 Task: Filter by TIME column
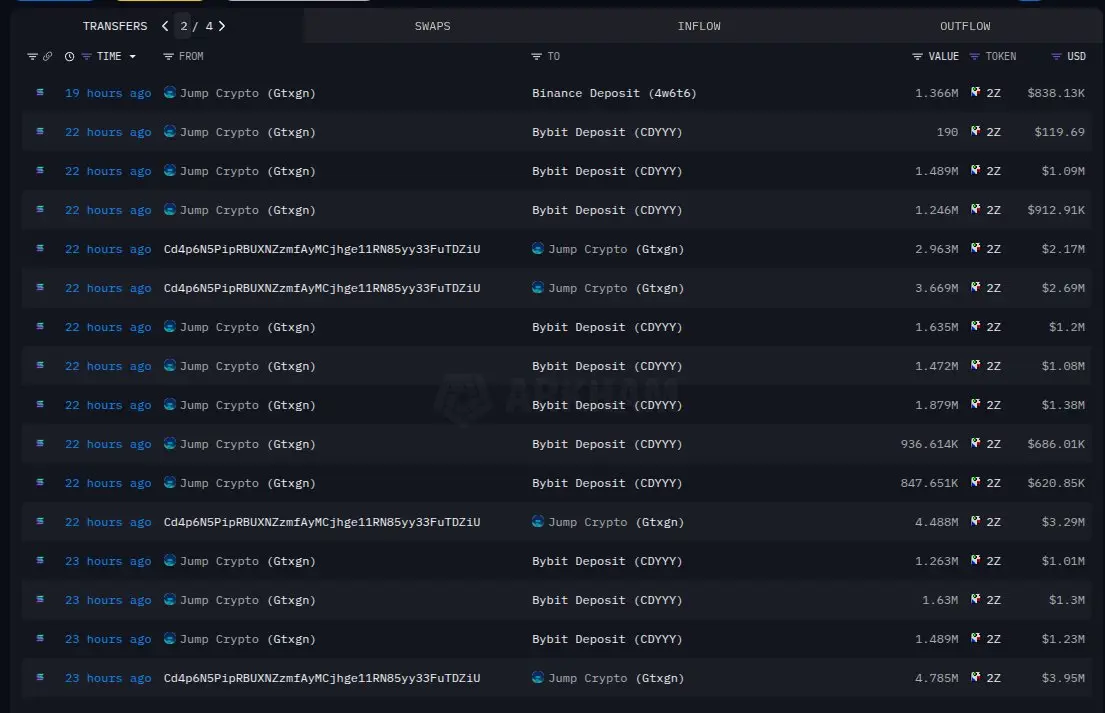[x=86, y=56]
